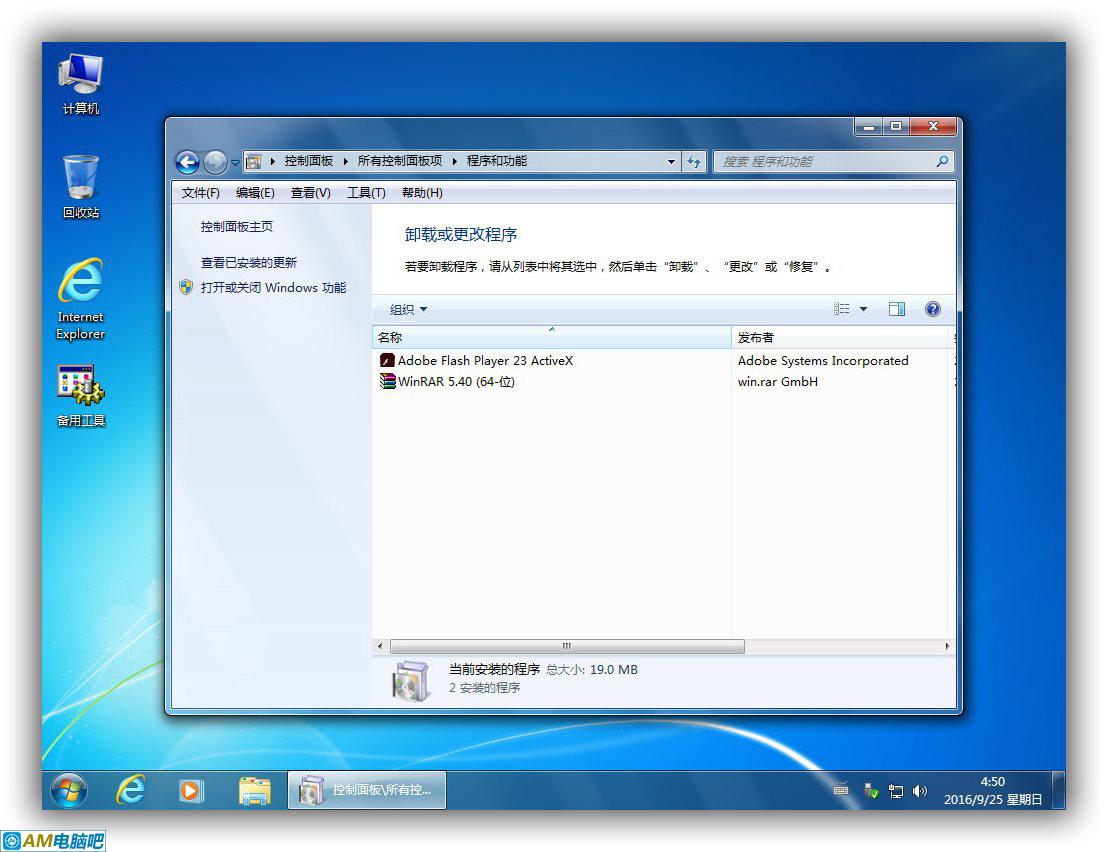Open the 查看(V) menu

click(311, 193)
